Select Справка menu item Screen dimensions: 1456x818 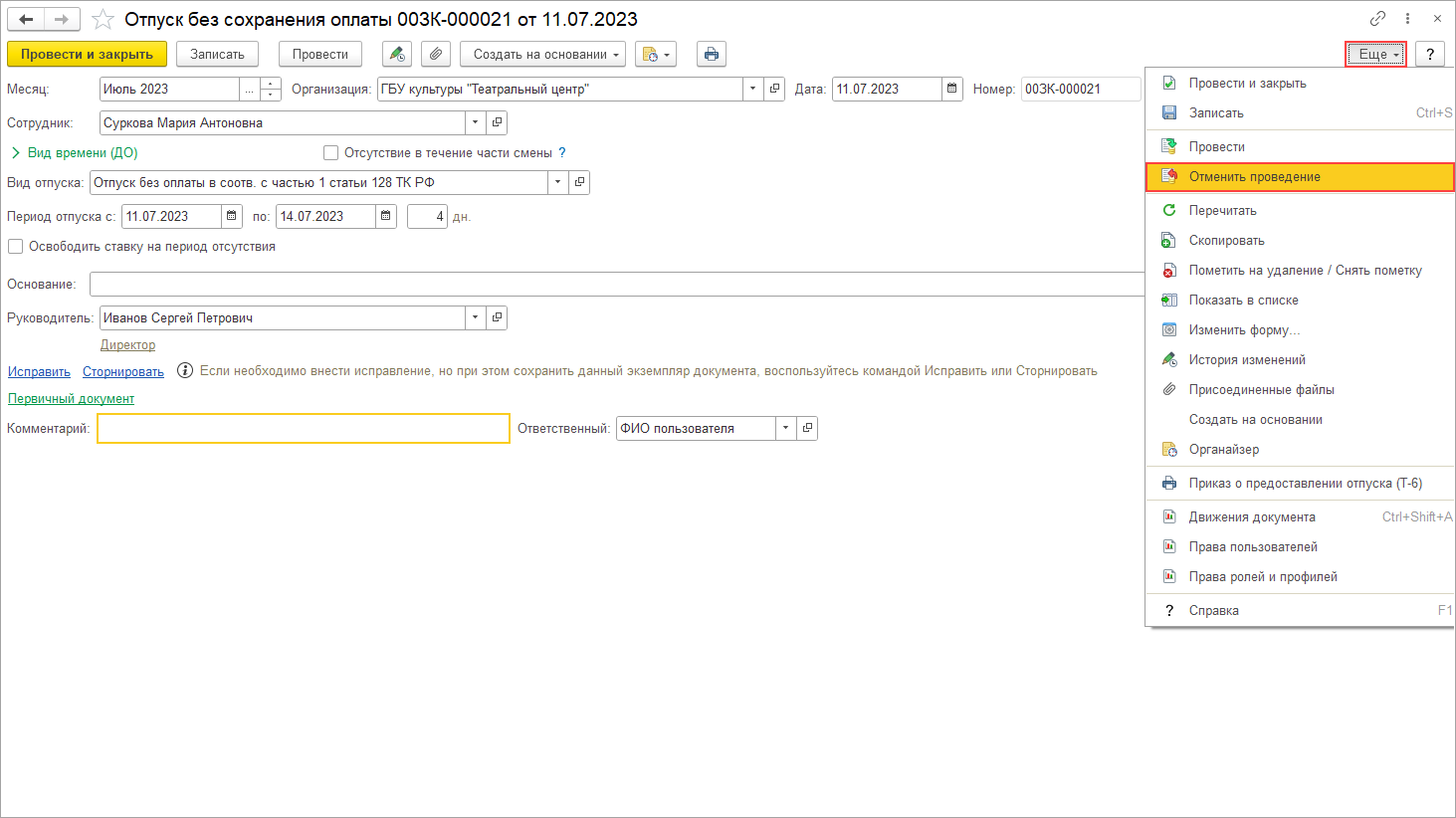coord(1300,610)
